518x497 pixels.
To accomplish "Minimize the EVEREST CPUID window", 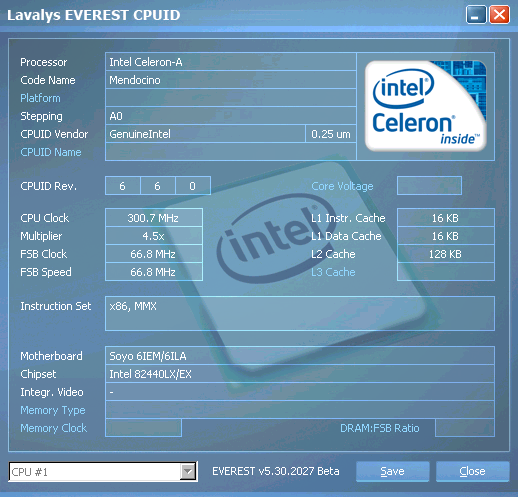I will pos(476,15).
